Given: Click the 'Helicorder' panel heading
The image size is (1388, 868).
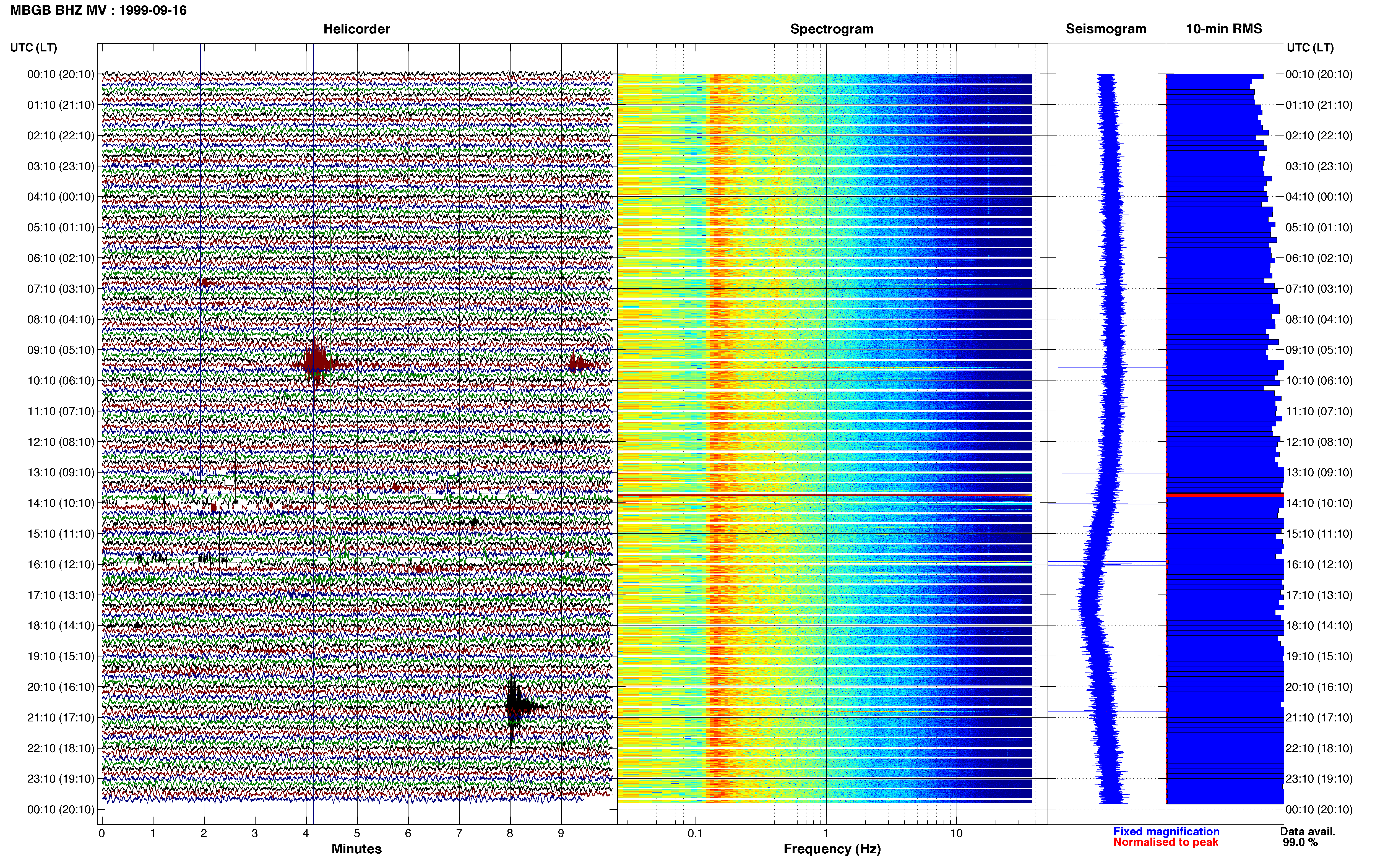Looking at the screenshot, I should (356, 29).
